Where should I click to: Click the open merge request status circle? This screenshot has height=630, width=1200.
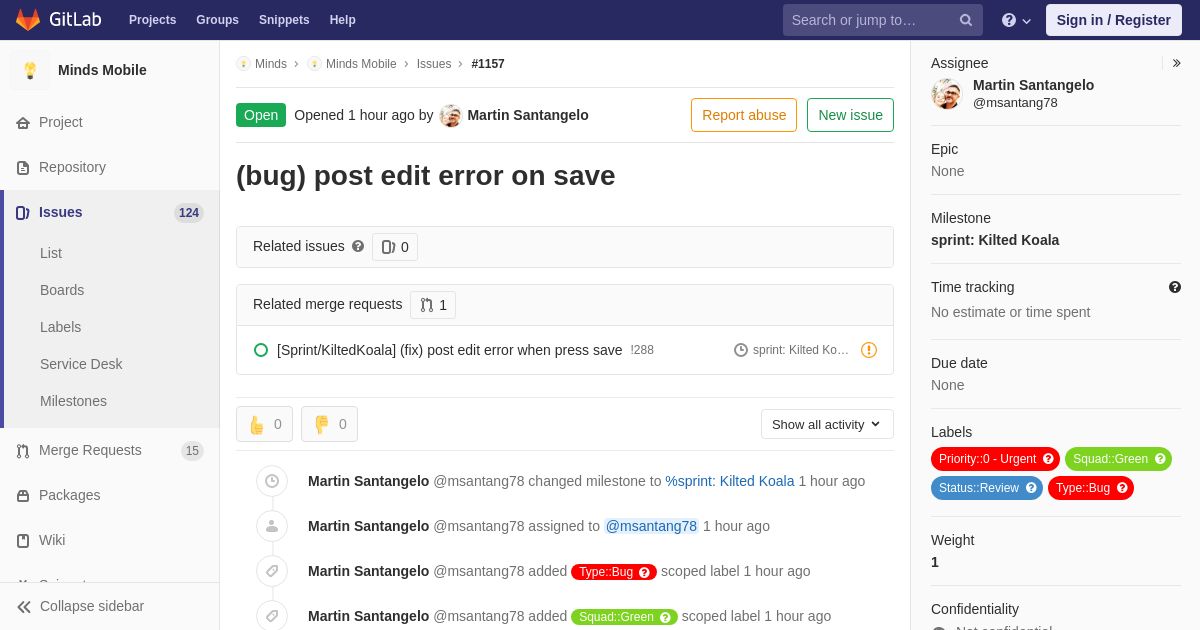261,350
